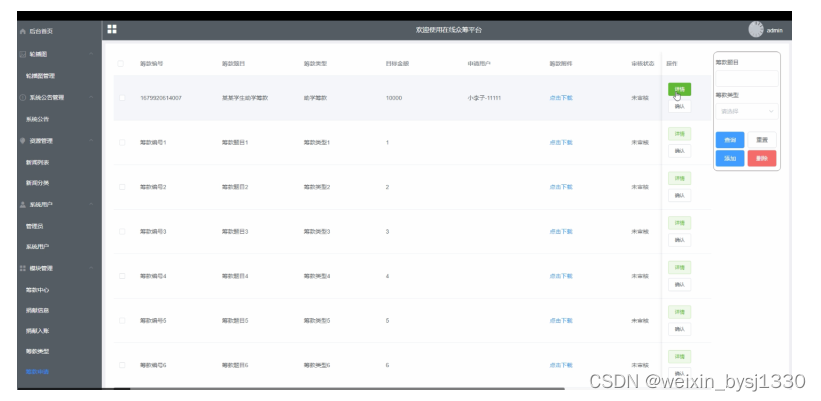This screenshot has height=401, width=821.
Task: Check the box for 筹款编号3 row
Action: [x=122, y=231]
